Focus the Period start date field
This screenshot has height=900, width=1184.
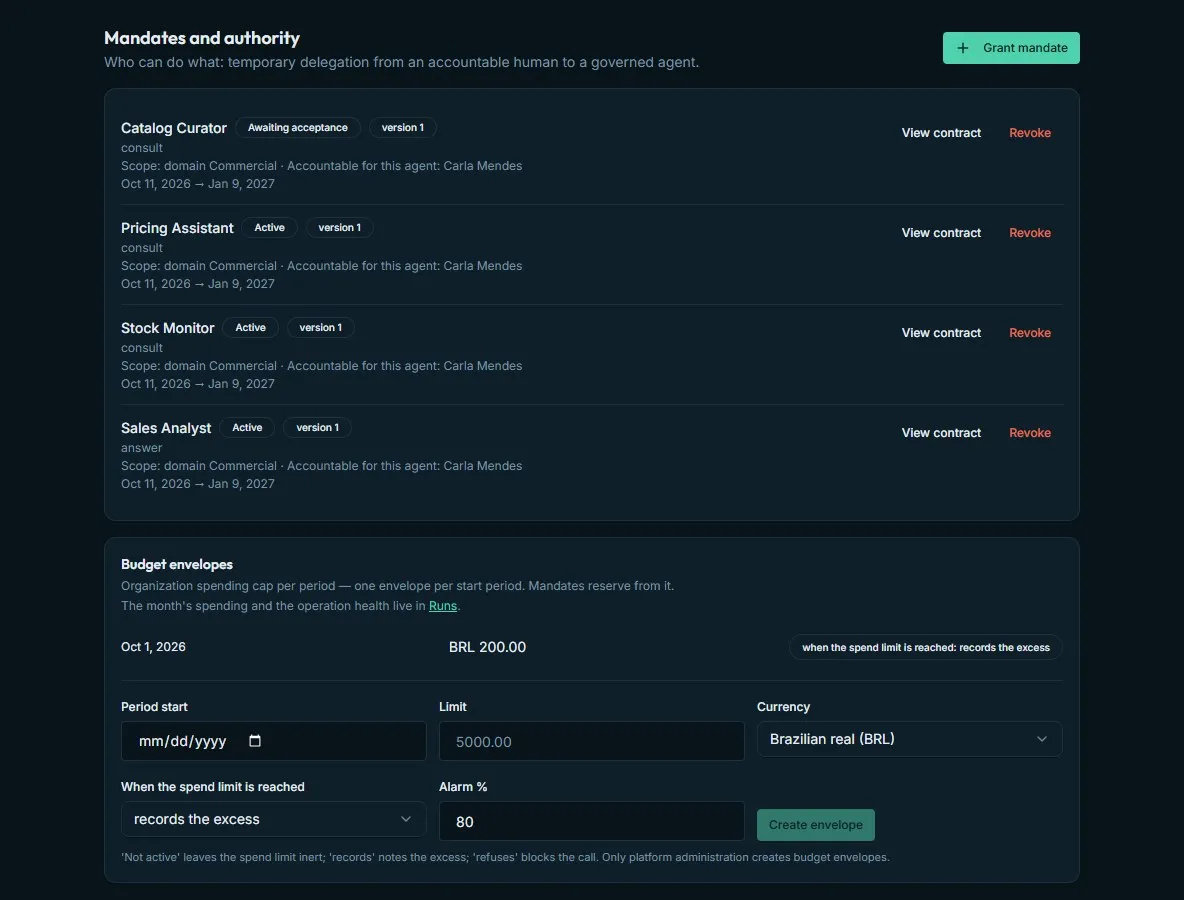point(273,741)
